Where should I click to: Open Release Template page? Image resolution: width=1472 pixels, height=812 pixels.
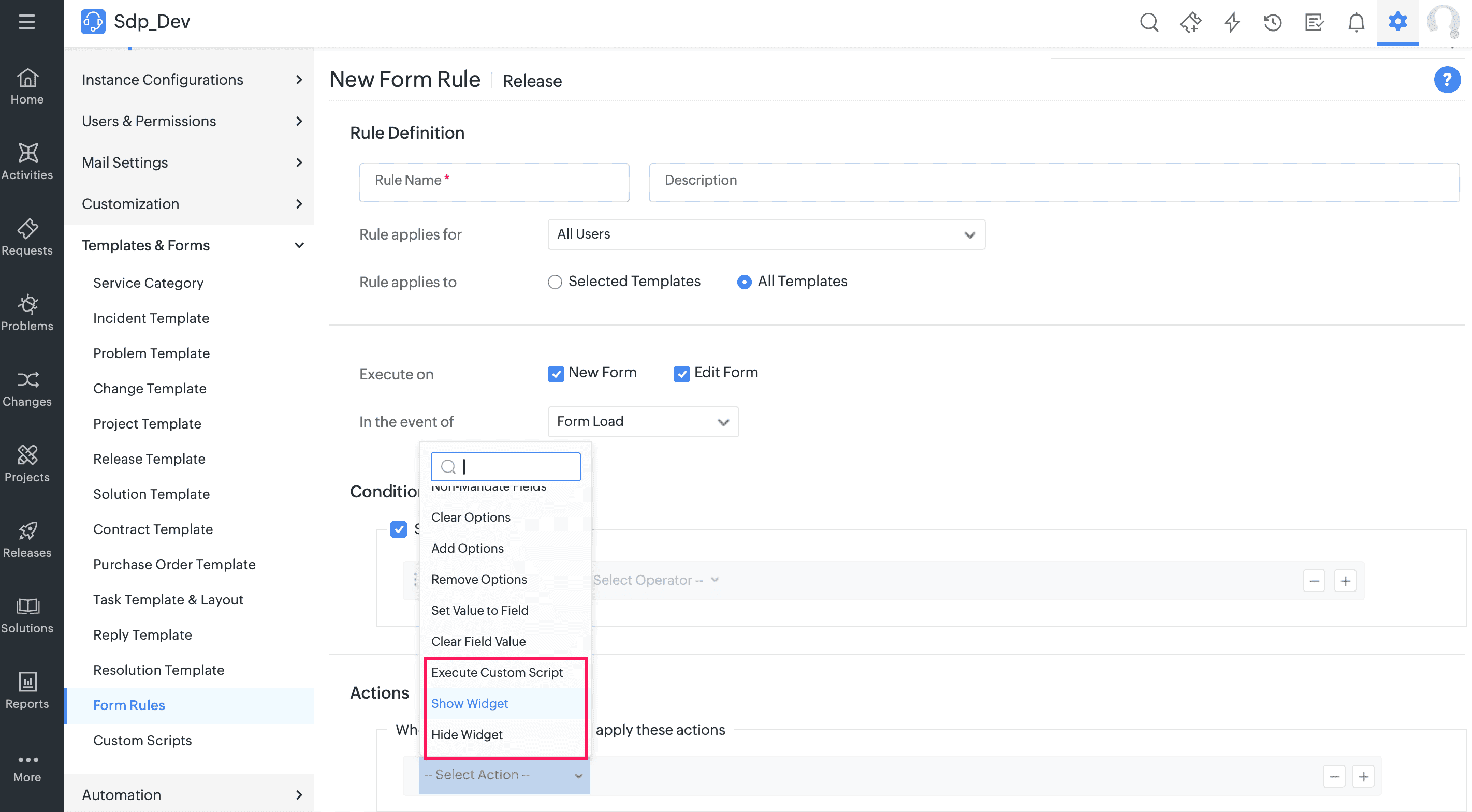click(149, 459)
